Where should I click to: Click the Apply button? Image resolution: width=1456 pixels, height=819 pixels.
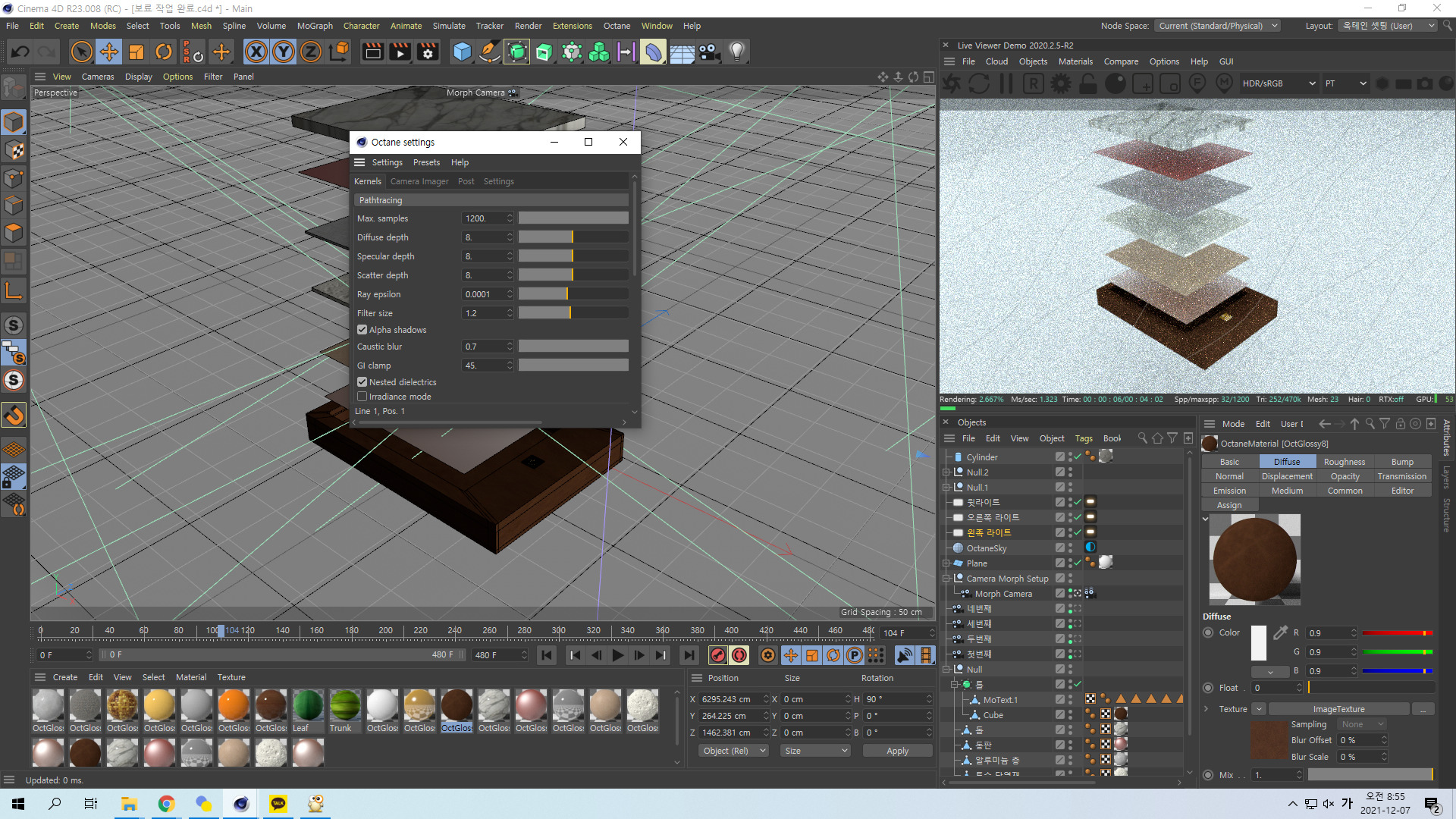[898, 751]
